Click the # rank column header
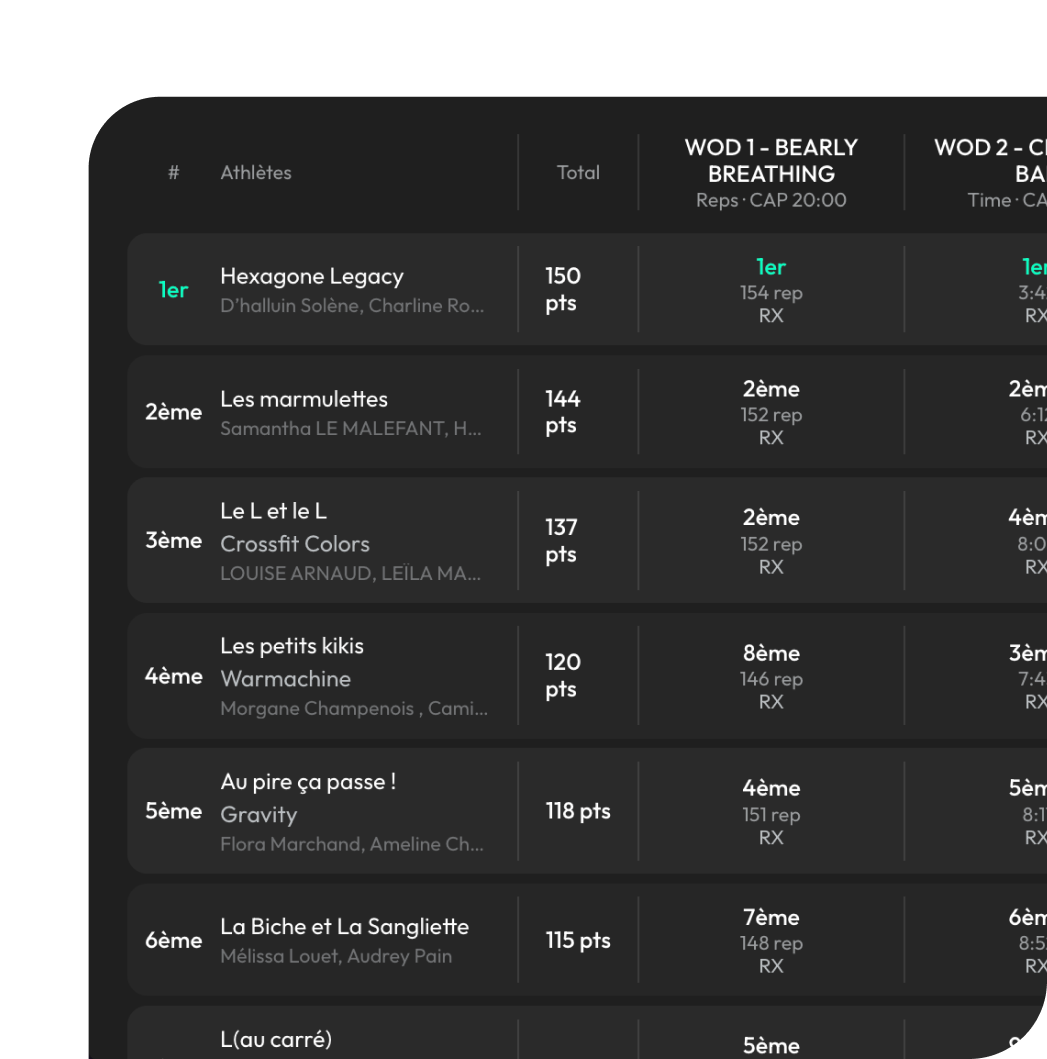Screen dimensions: 1047x1059 [174, 173]
